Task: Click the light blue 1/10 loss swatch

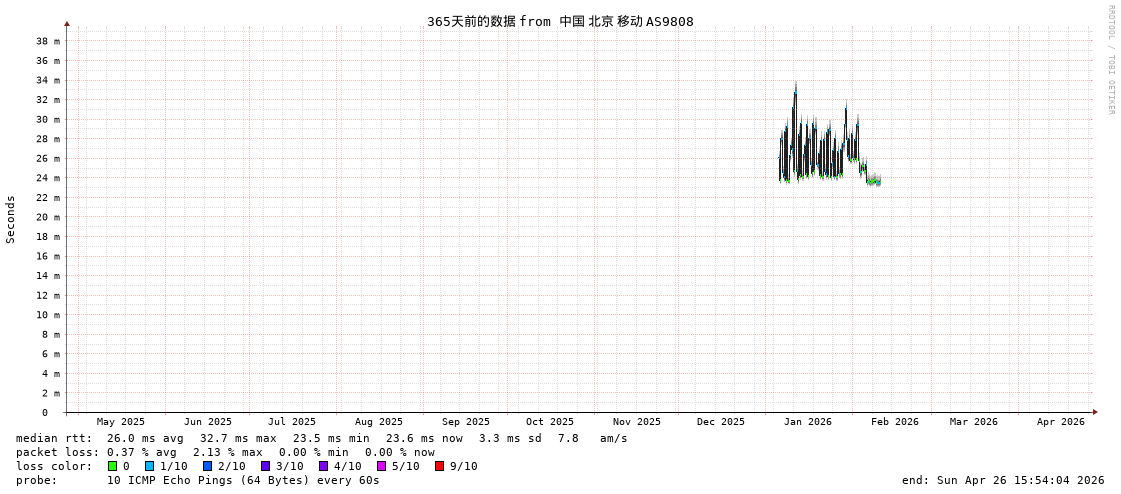Action: click(150, 466)
